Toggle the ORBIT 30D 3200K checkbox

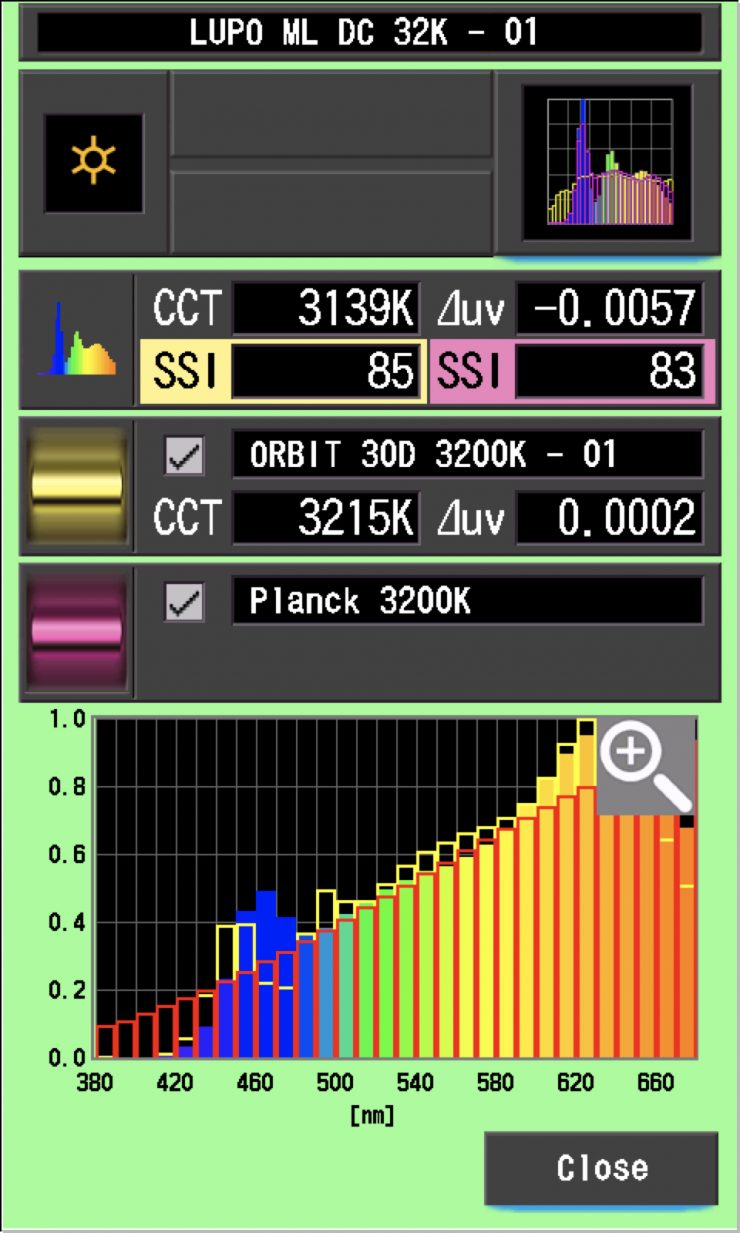(x=185, y=457)
